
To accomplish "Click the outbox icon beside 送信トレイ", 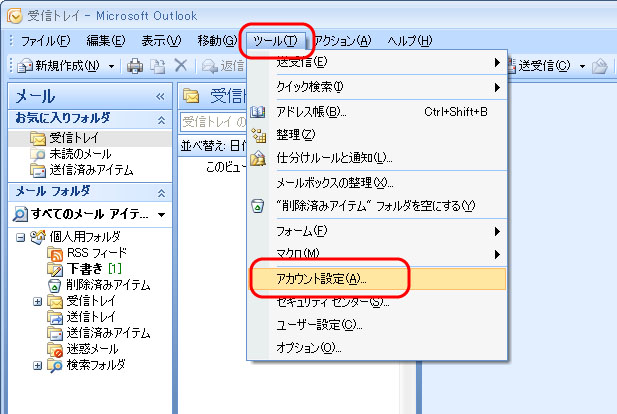I will coord(55,318).
